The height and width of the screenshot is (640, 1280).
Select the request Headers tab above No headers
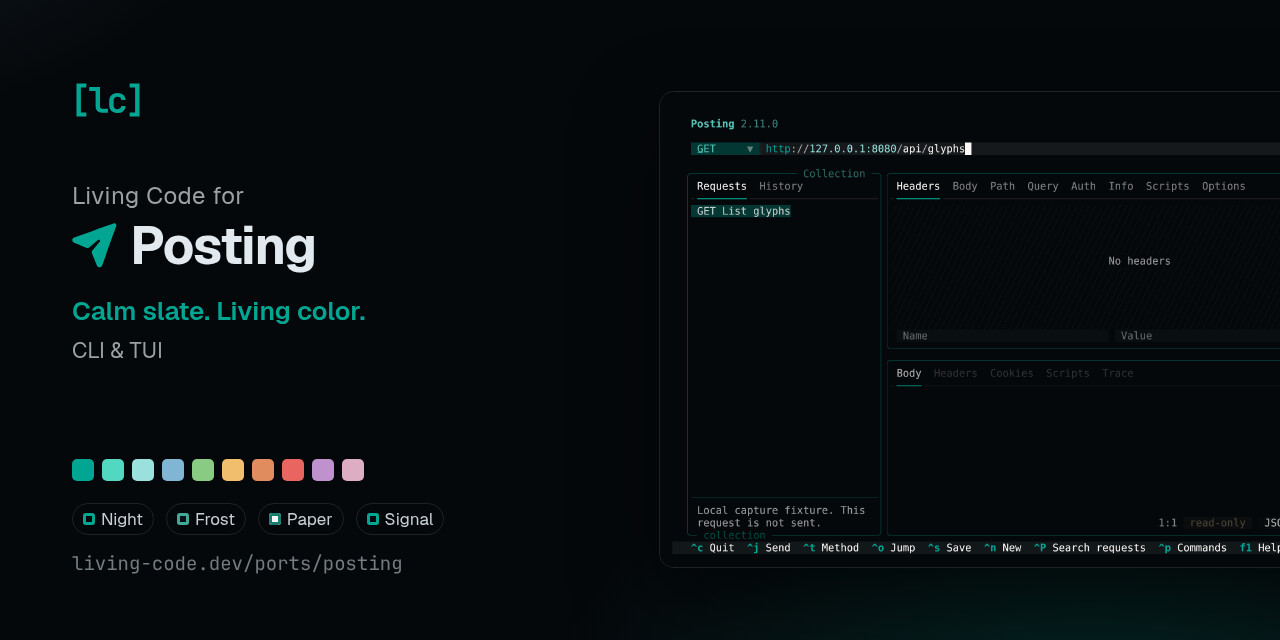click(x=918, y=186)
